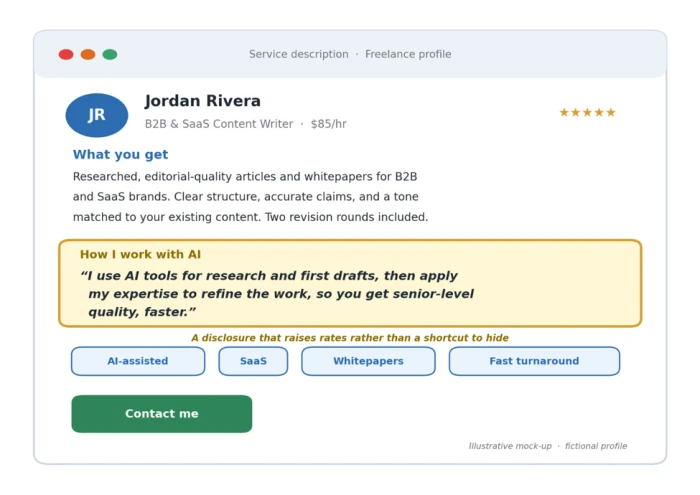Click the JR avatar circle
Viewport: 700px width, 495px height.
click(x=97, y=115)
